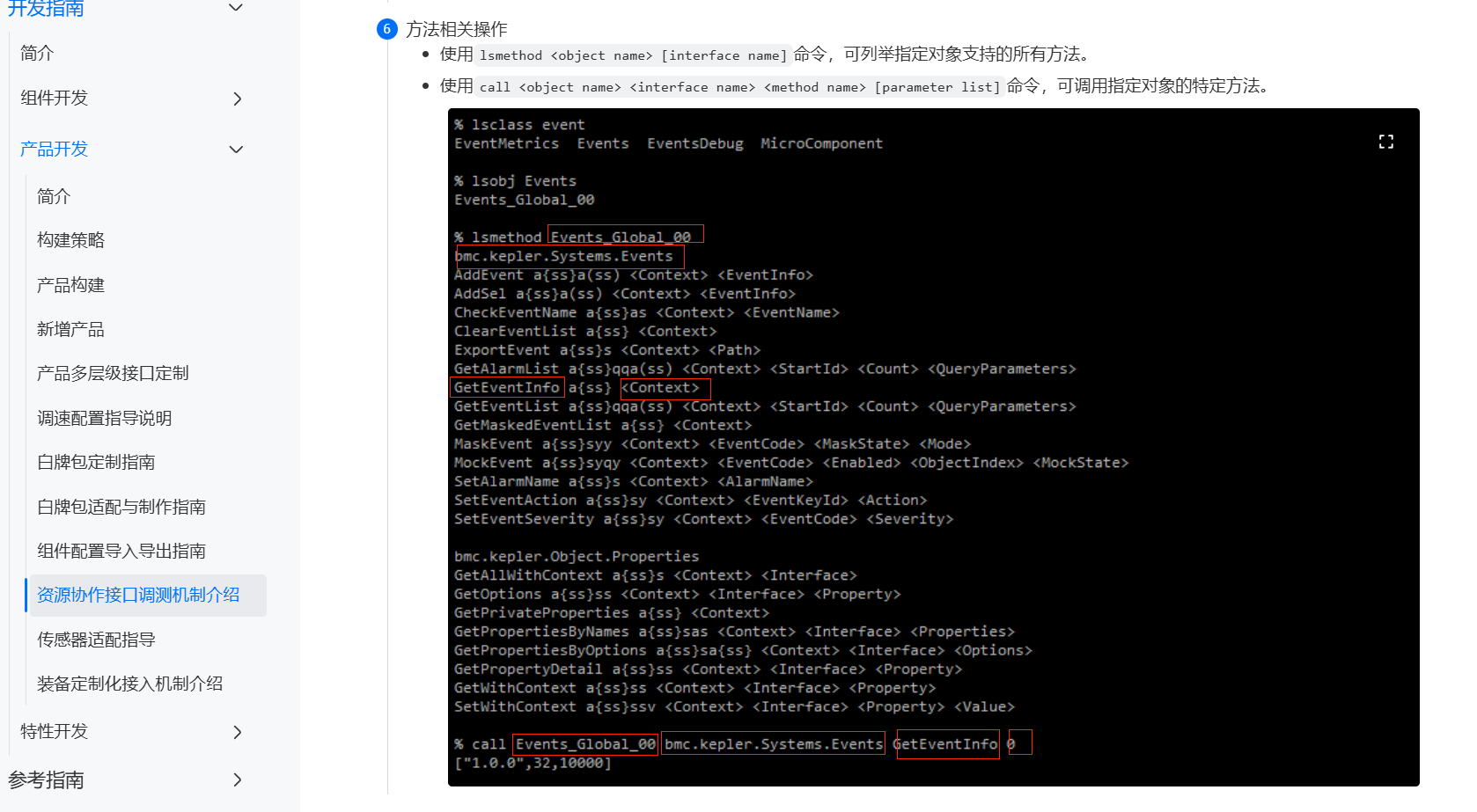Go to 装备定制化接入机制介绍
The image size is (1477, 812).
click(x=129, y=684)
